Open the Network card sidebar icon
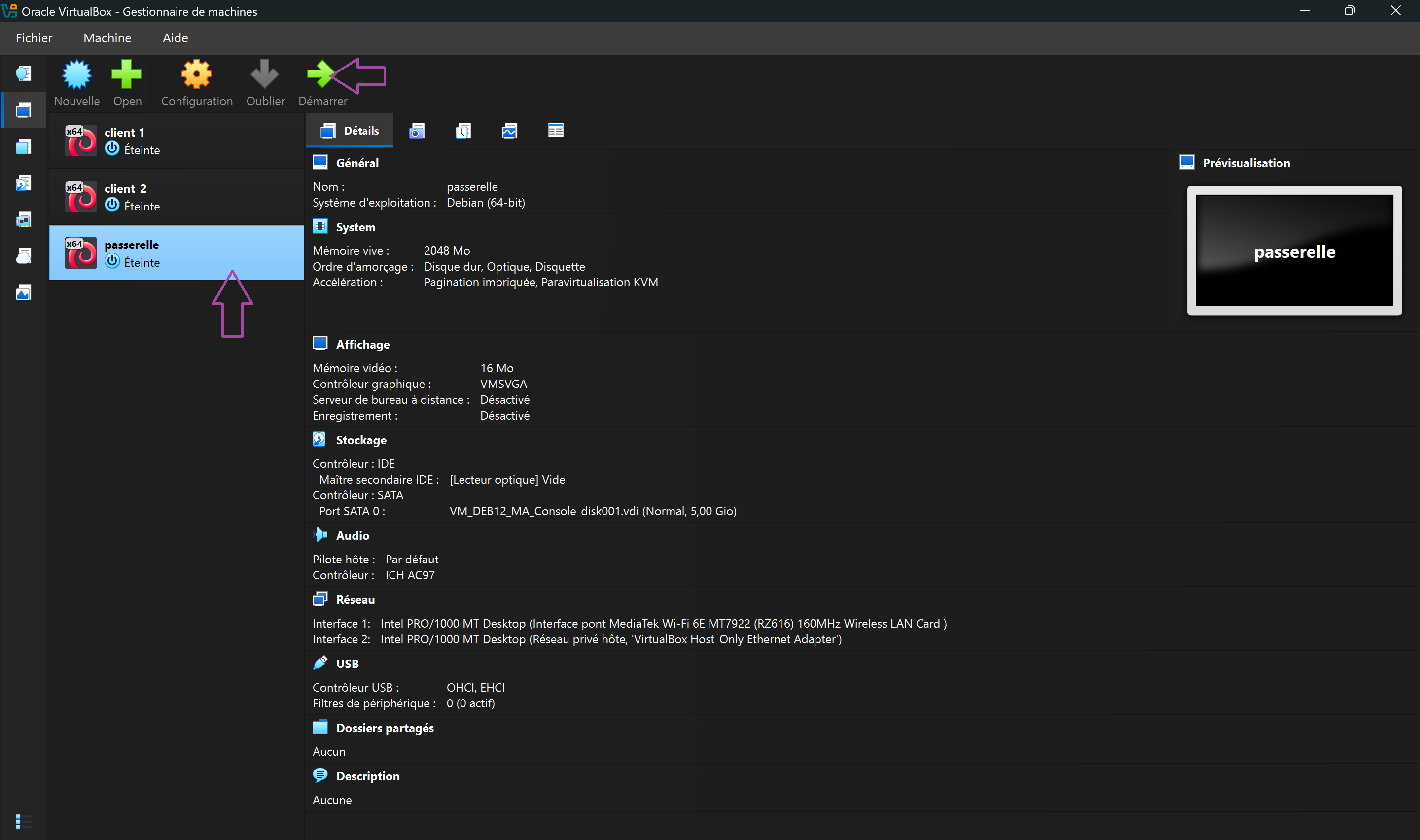The image size is (1420, 840). pyautogui.click(x=23, y=220)
